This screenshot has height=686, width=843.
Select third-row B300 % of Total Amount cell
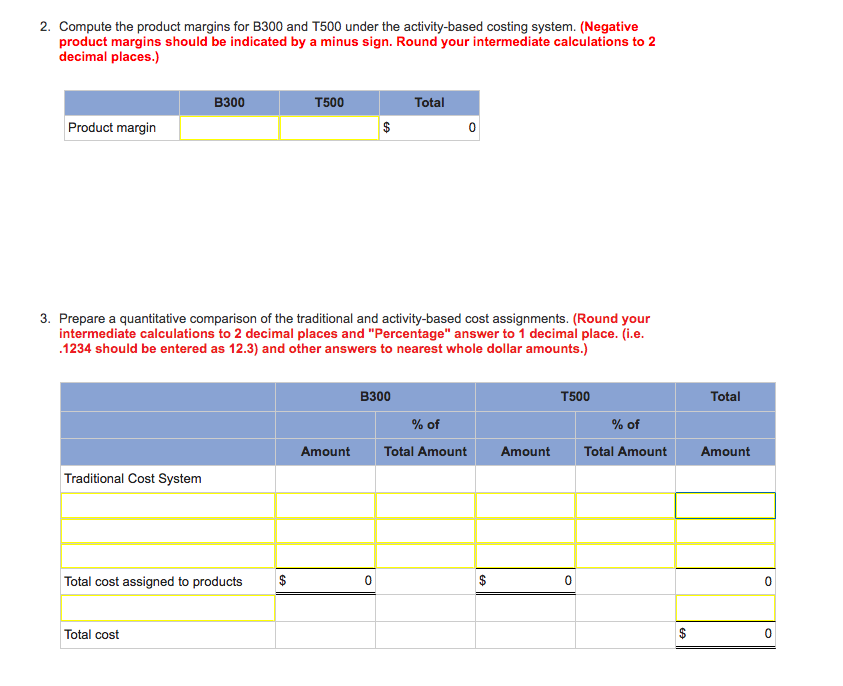(x=425, y=556)
